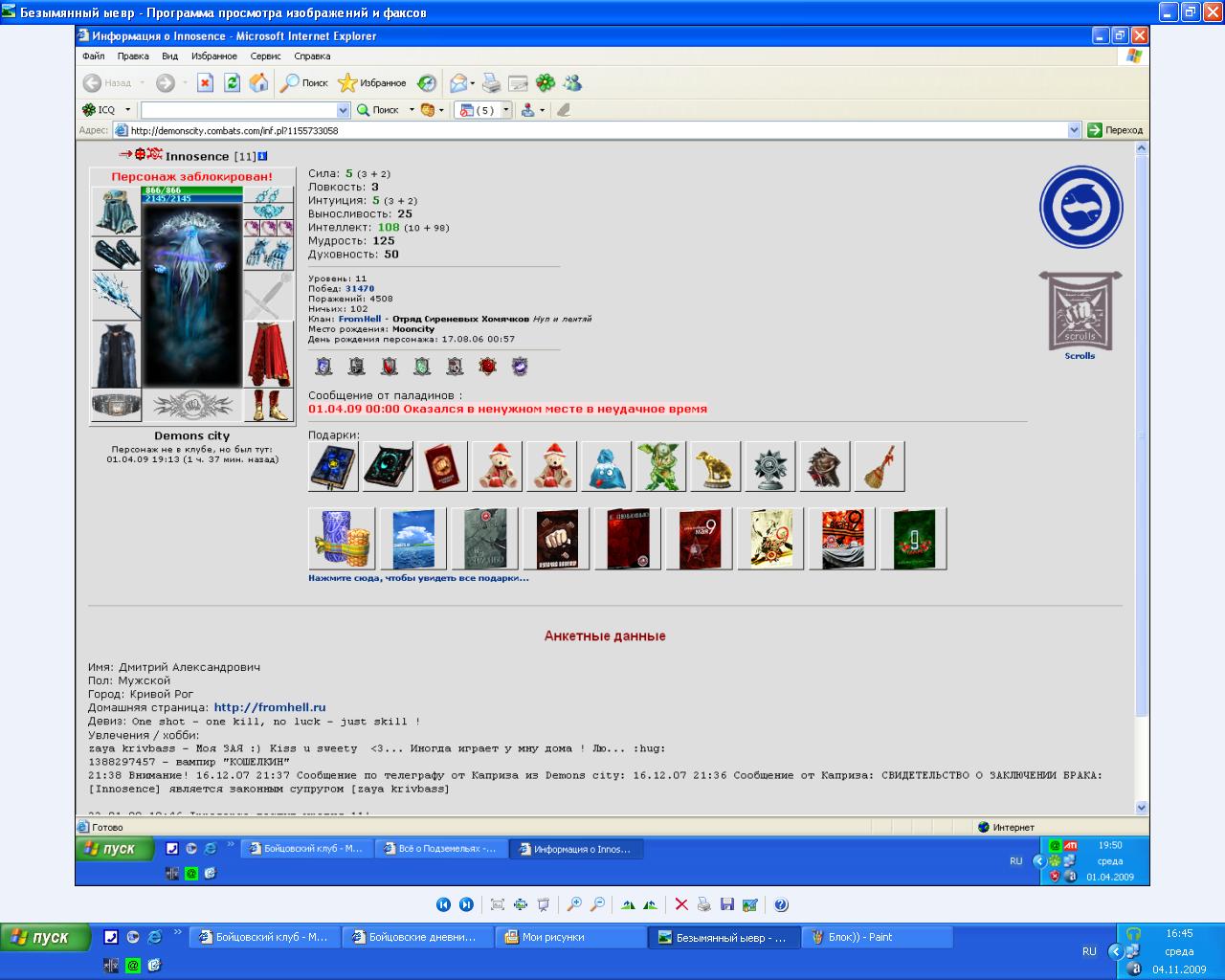Click green goblin gift thumbnail
The width and height of the screenshot is (1225, 980).
[x=660, y=466]
